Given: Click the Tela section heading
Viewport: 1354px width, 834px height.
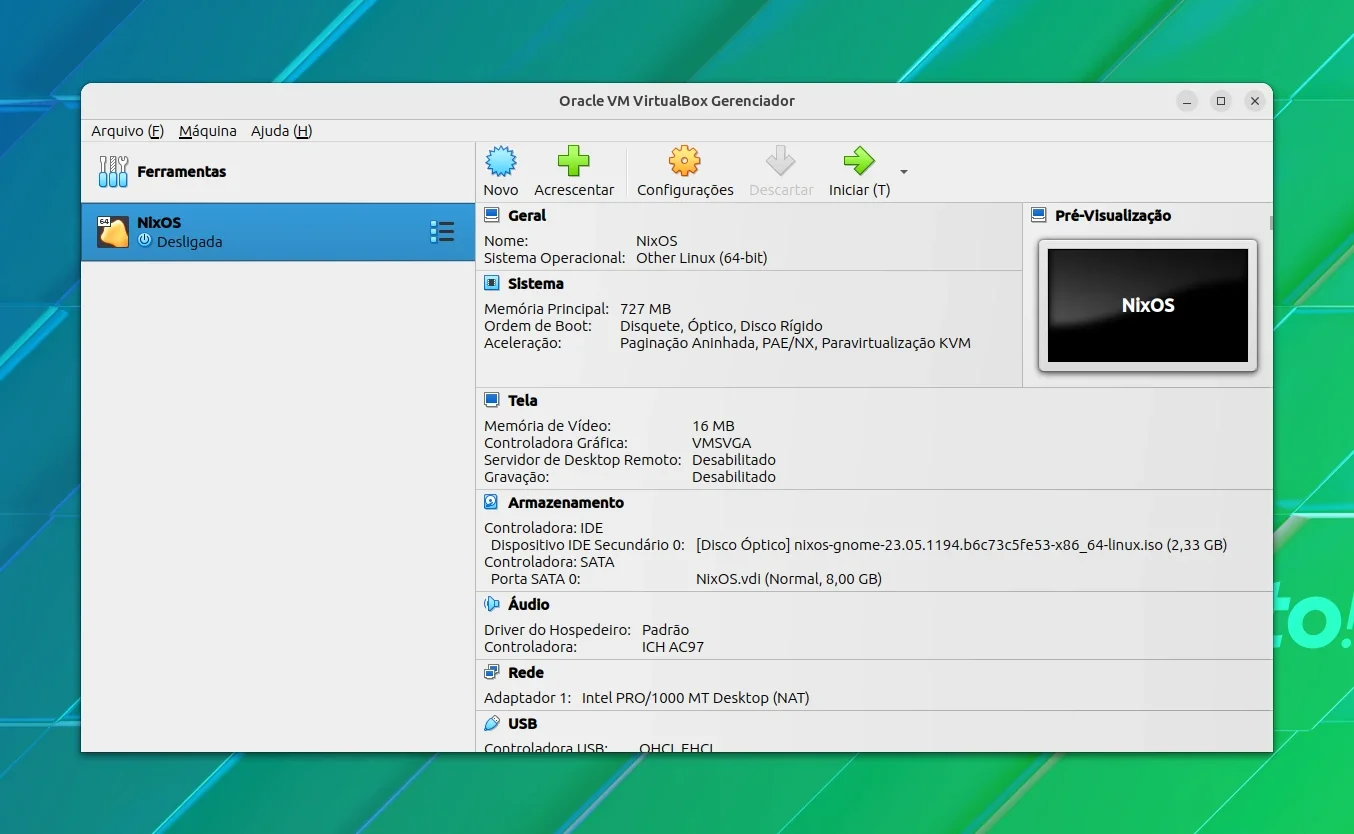Looking at the screenshot, I should point(522,400).
